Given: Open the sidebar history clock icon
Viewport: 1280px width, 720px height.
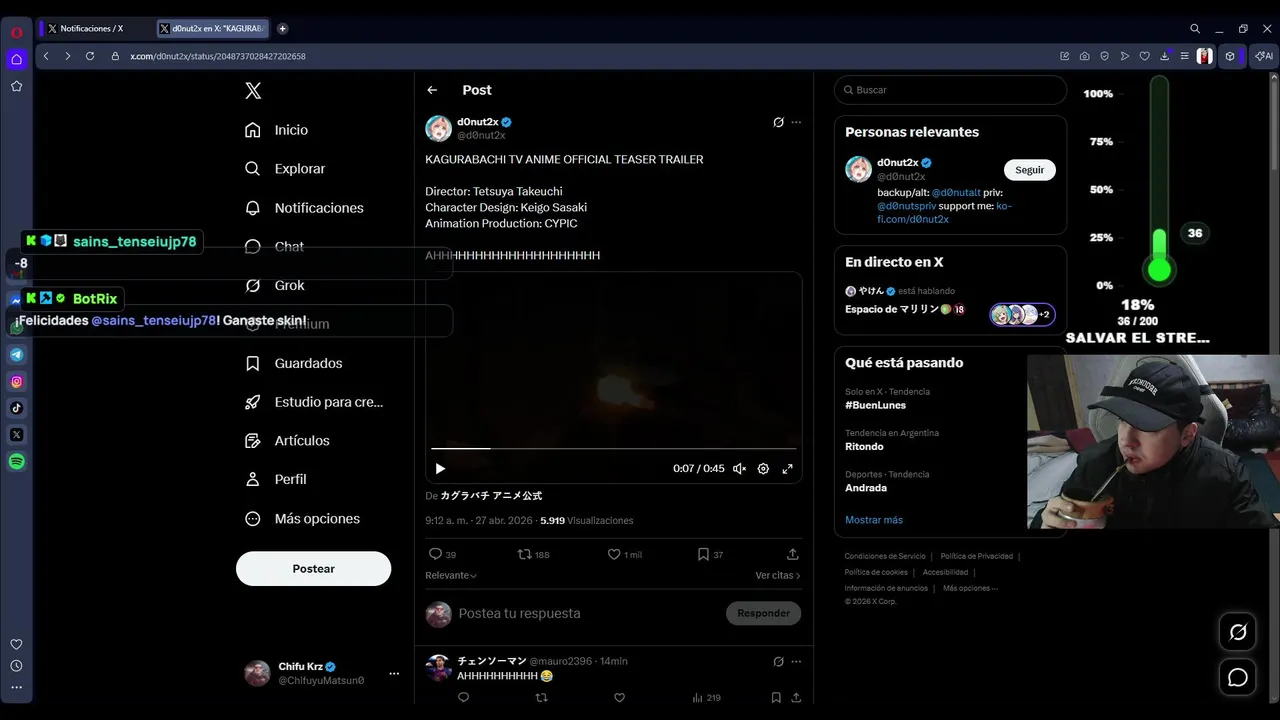Looking at the screenshot, I should [x=16, y=666].
